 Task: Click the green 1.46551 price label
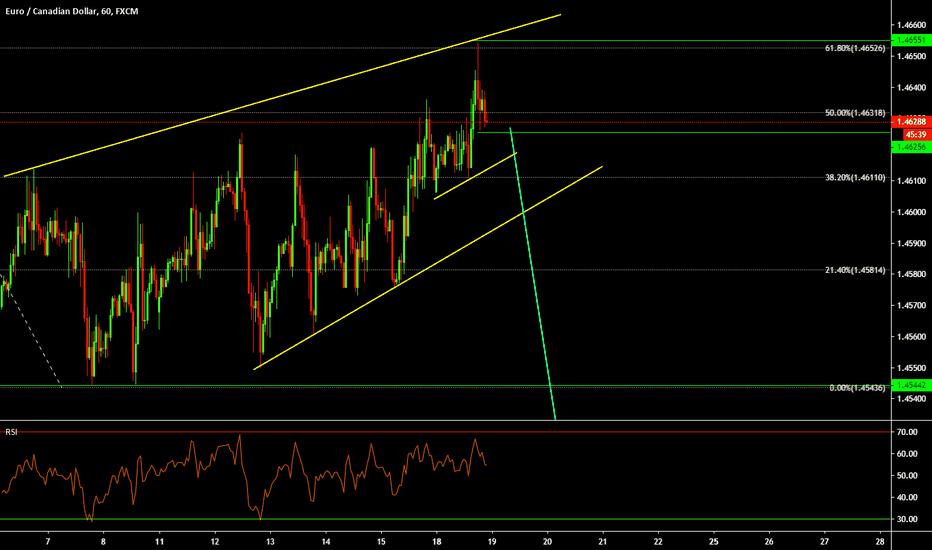pyautogui.click(x=910, y=40)
